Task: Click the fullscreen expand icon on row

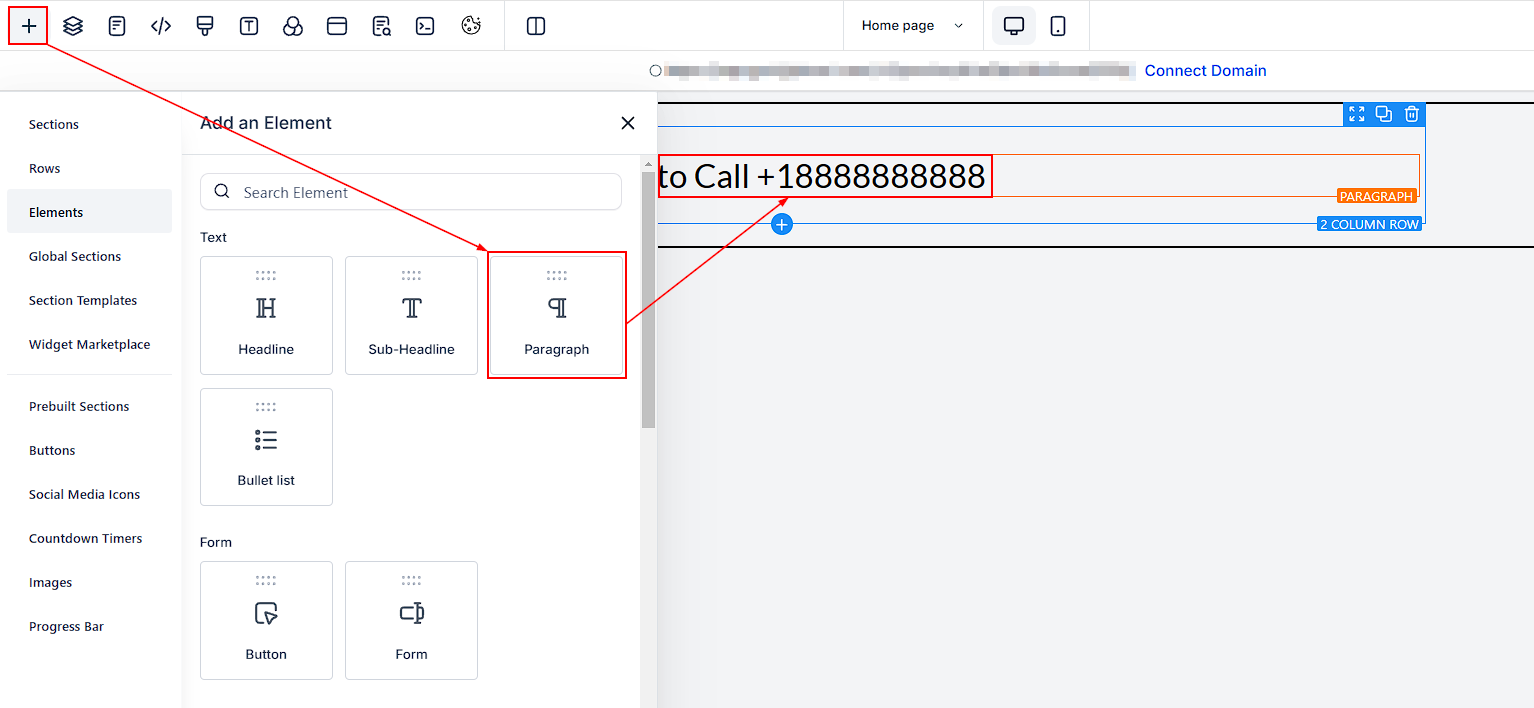Action: [1356, 114]
